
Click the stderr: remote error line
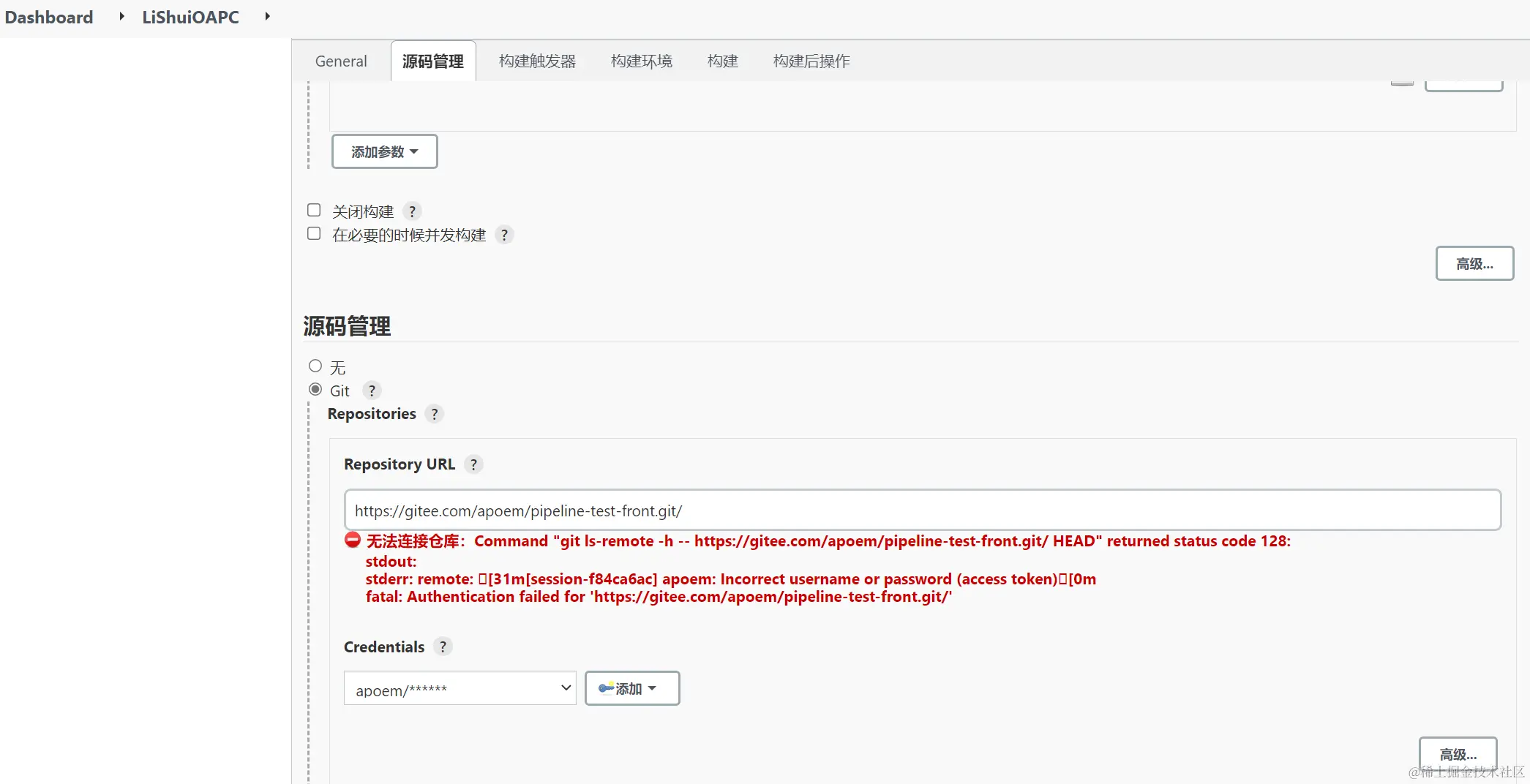click(731, 579)
